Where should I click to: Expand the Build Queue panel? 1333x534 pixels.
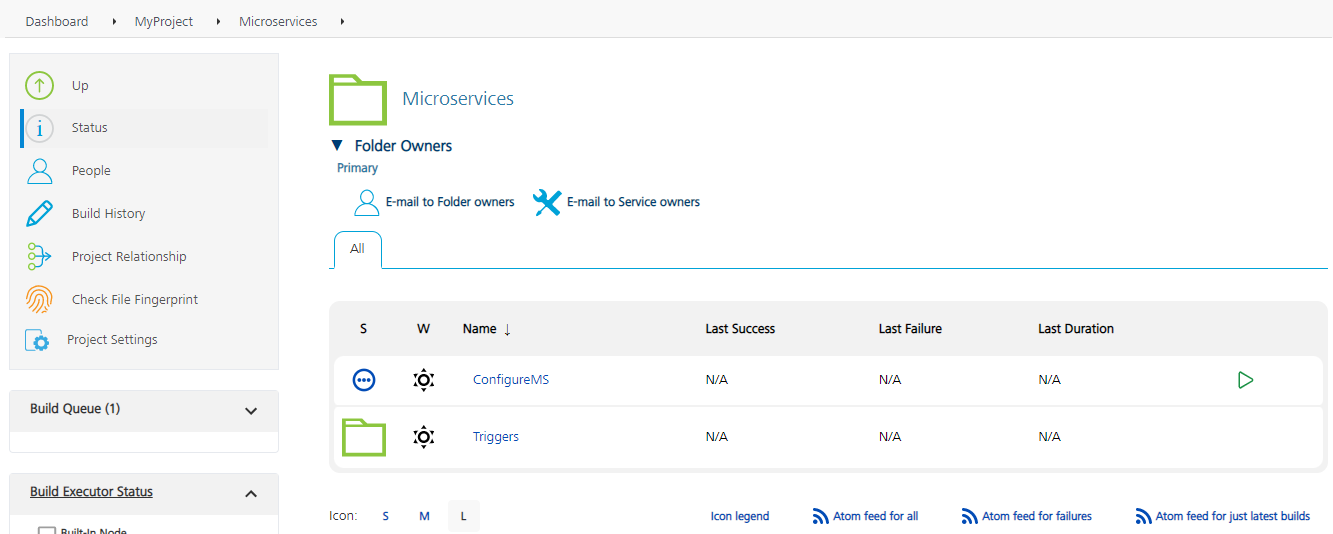[251, 410]
